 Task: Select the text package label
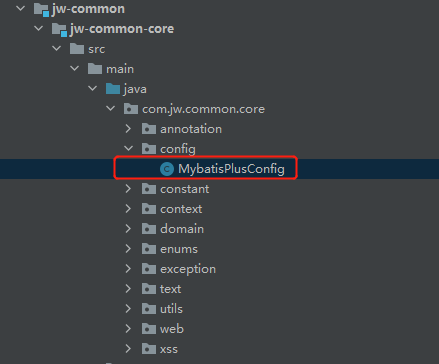tap(170, 289)
